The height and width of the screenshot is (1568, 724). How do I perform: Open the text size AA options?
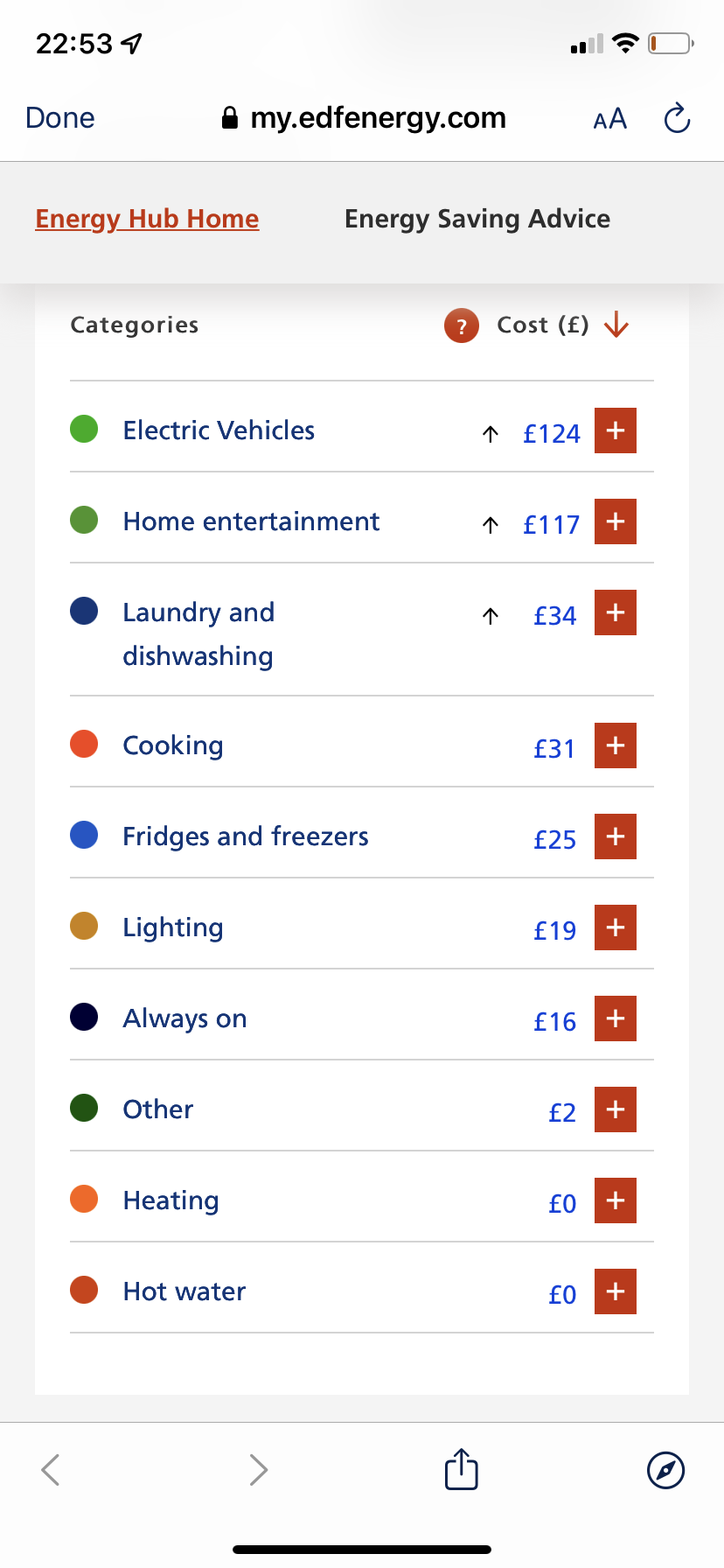[609, 119]
